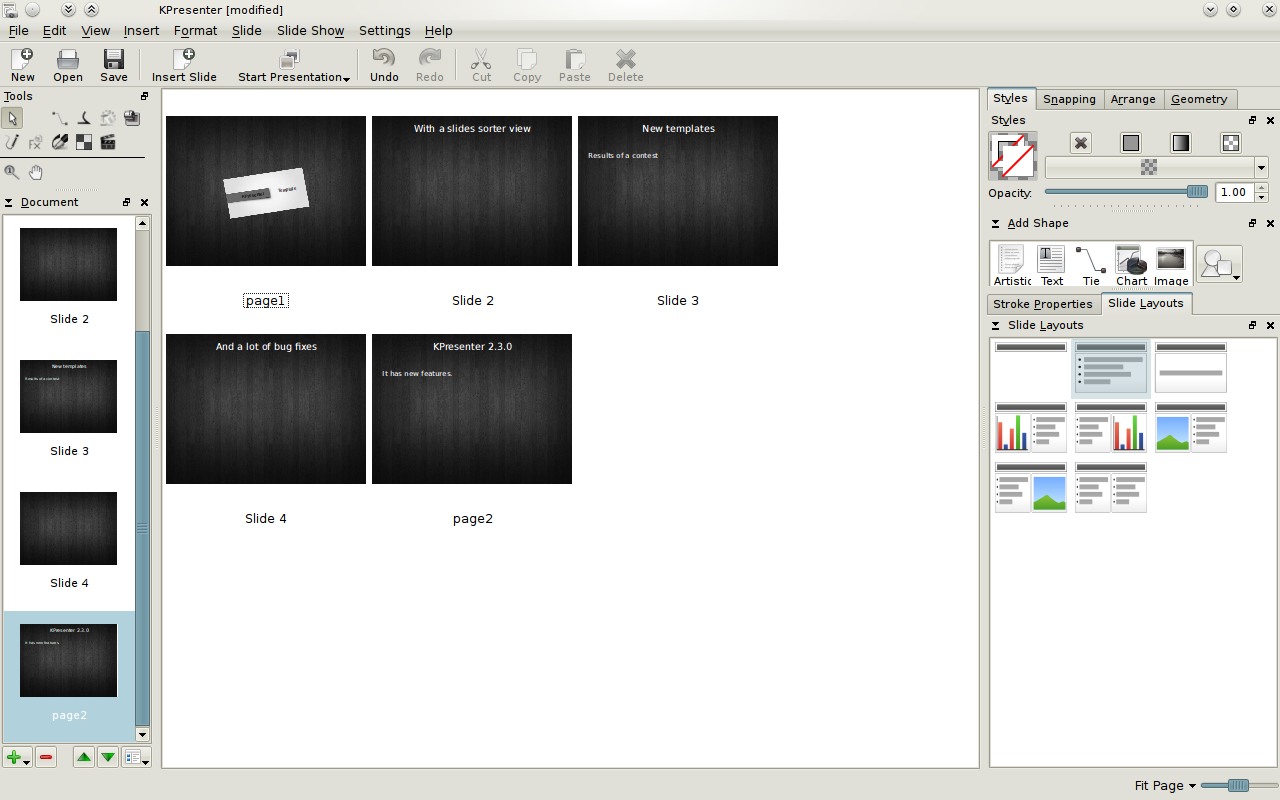Switch to Stroke Properties tab
Screen dimensions: 1280x800
1042,304
